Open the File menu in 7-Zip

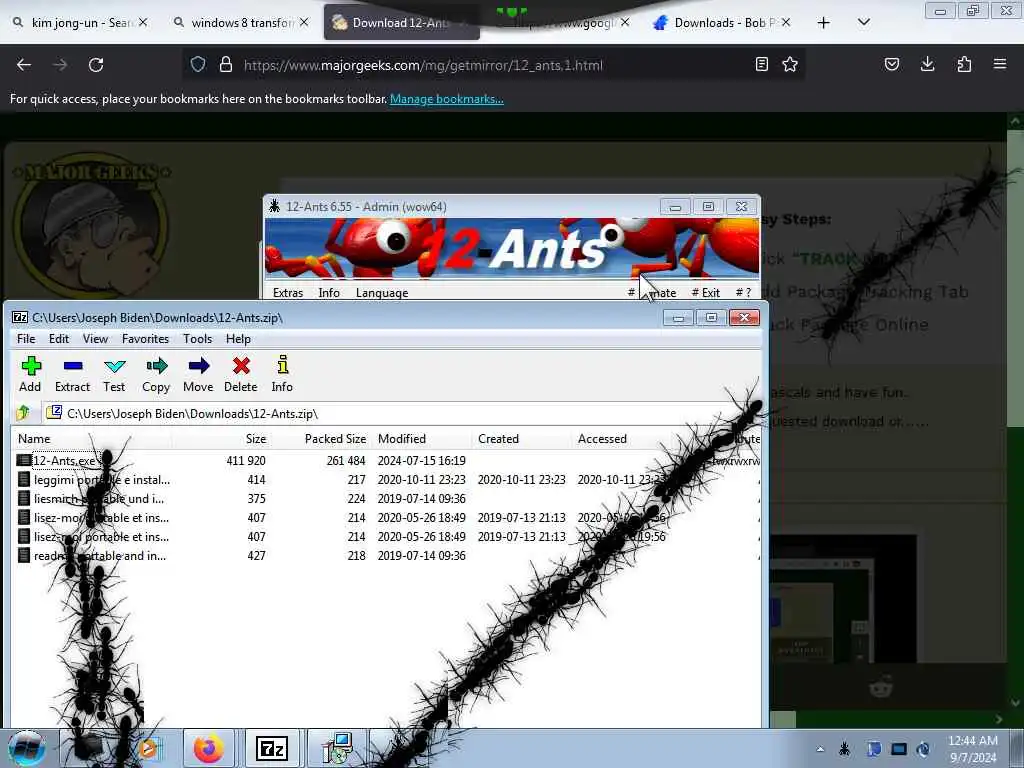(x=26, y=339)
